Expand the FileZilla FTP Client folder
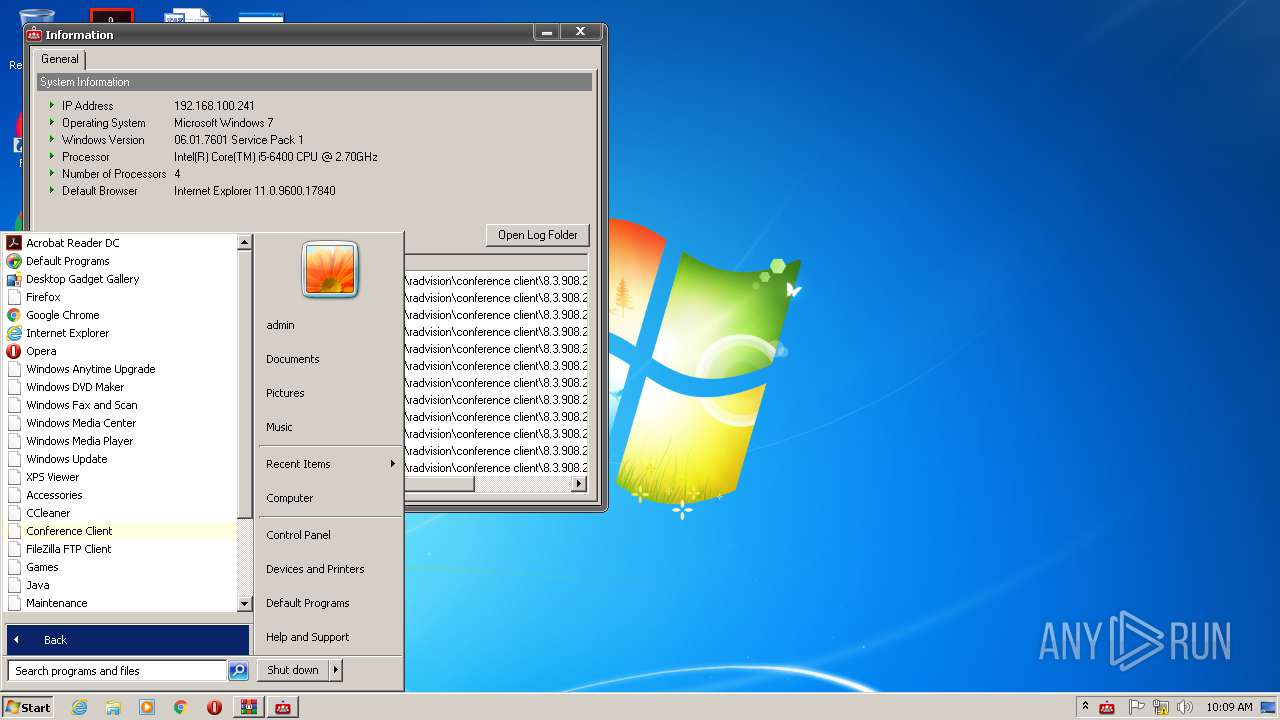This screenshot has width=1280, height=720. click(x=69, y=549)
